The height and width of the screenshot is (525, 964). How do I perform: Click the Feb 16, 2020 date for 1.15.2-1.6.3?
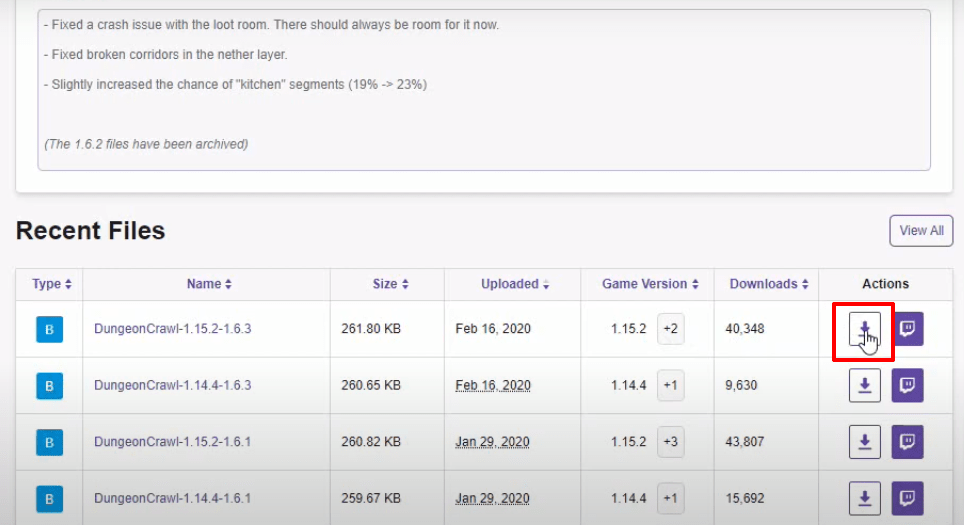tap(492, 329)
